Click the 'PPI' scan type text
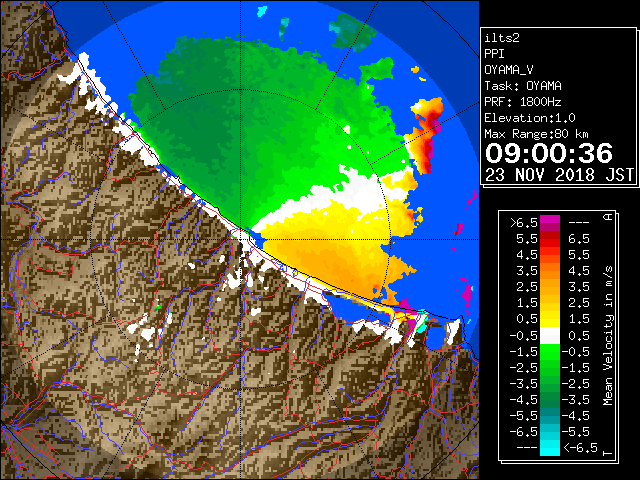This screenshot has width=640, height=480. (494, 54)
